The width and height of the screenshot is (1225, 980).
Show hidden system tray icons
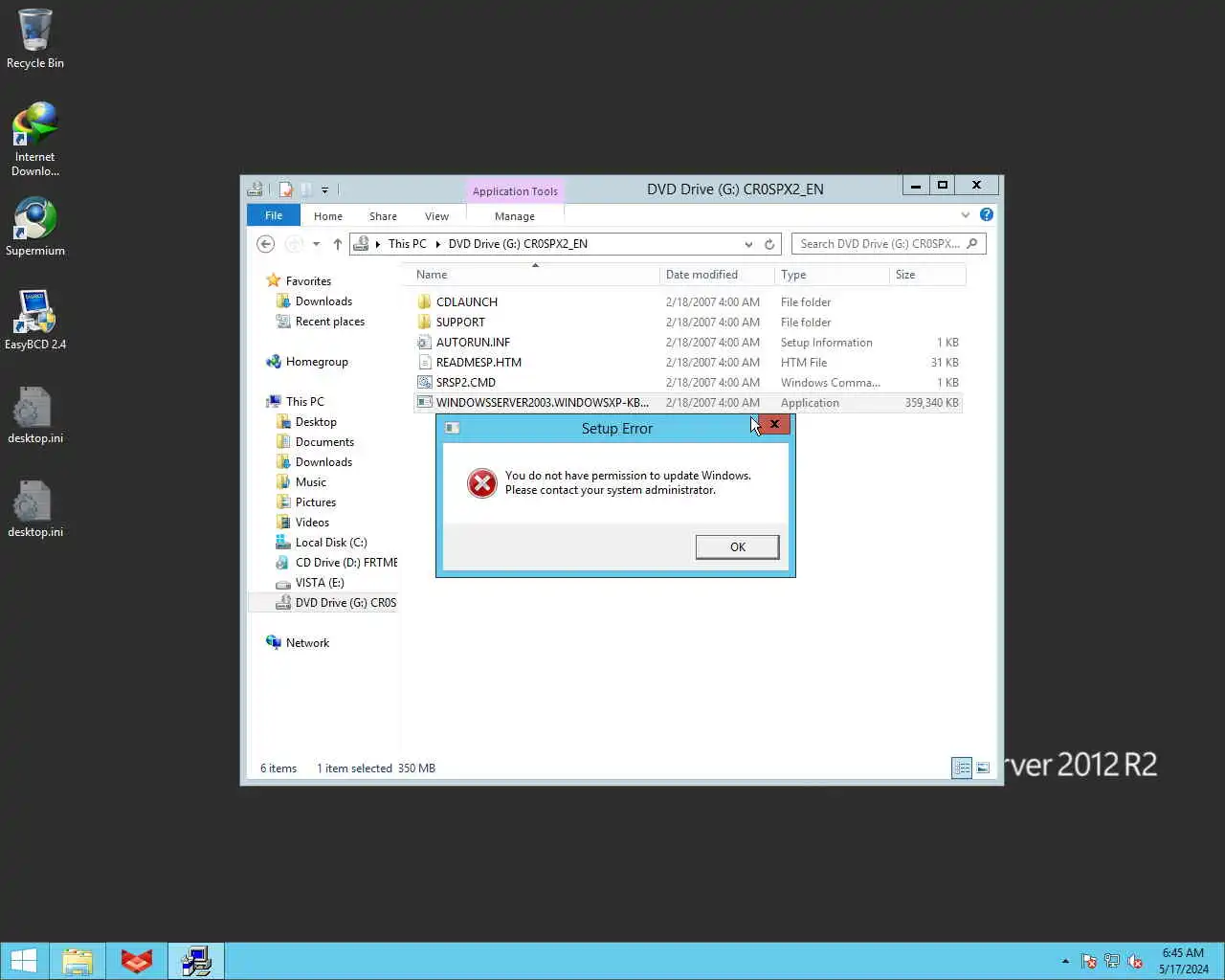(x=1065, y=961)
